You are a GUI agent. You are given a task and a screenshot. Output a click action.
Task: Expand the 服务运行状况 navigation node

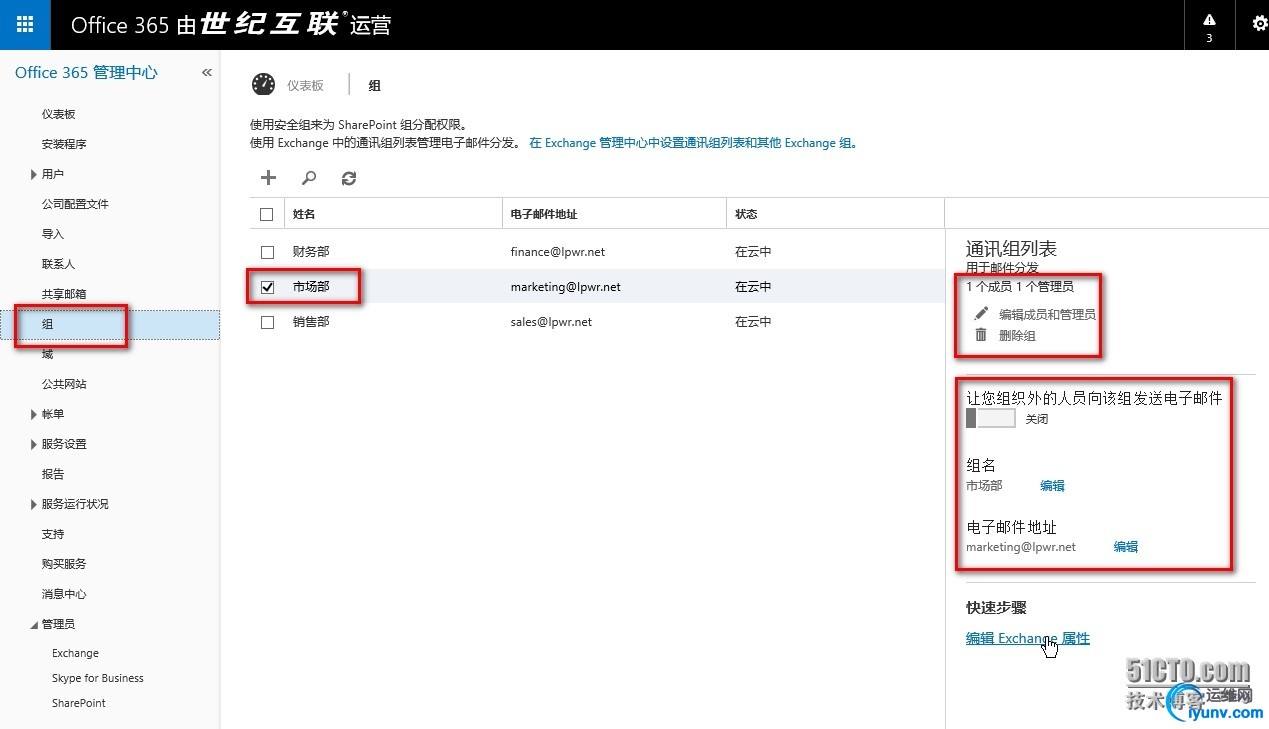pyautogui.click(x=34, y=504)
